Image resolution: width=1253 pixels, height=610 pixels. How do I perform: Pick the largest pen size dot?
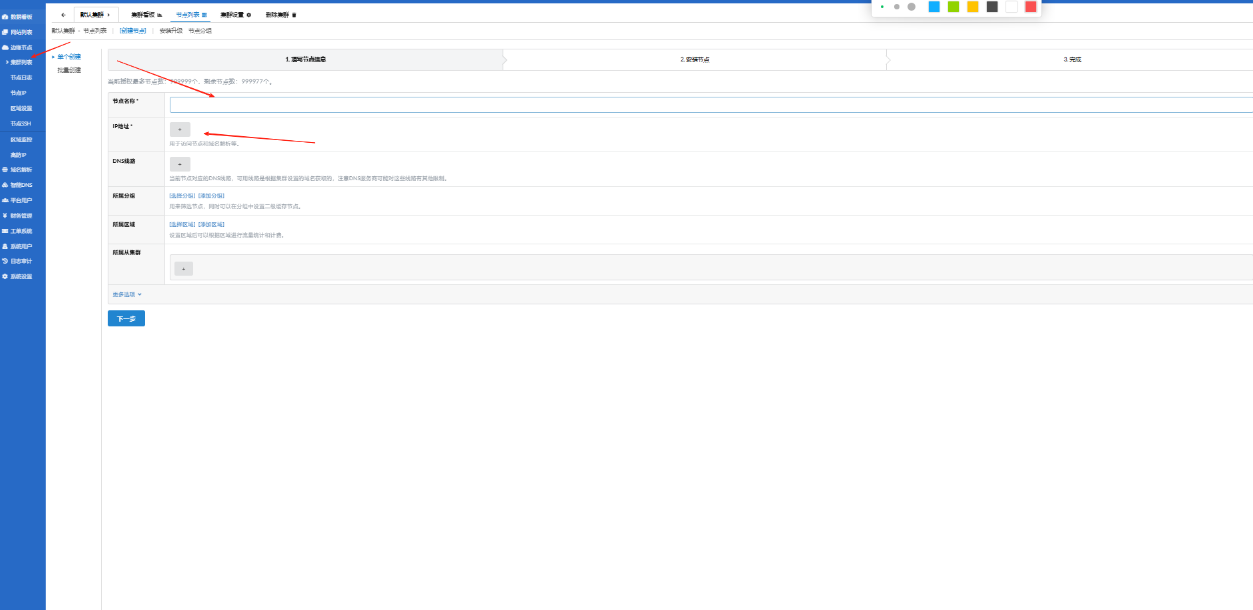click(x=911, y=6)
